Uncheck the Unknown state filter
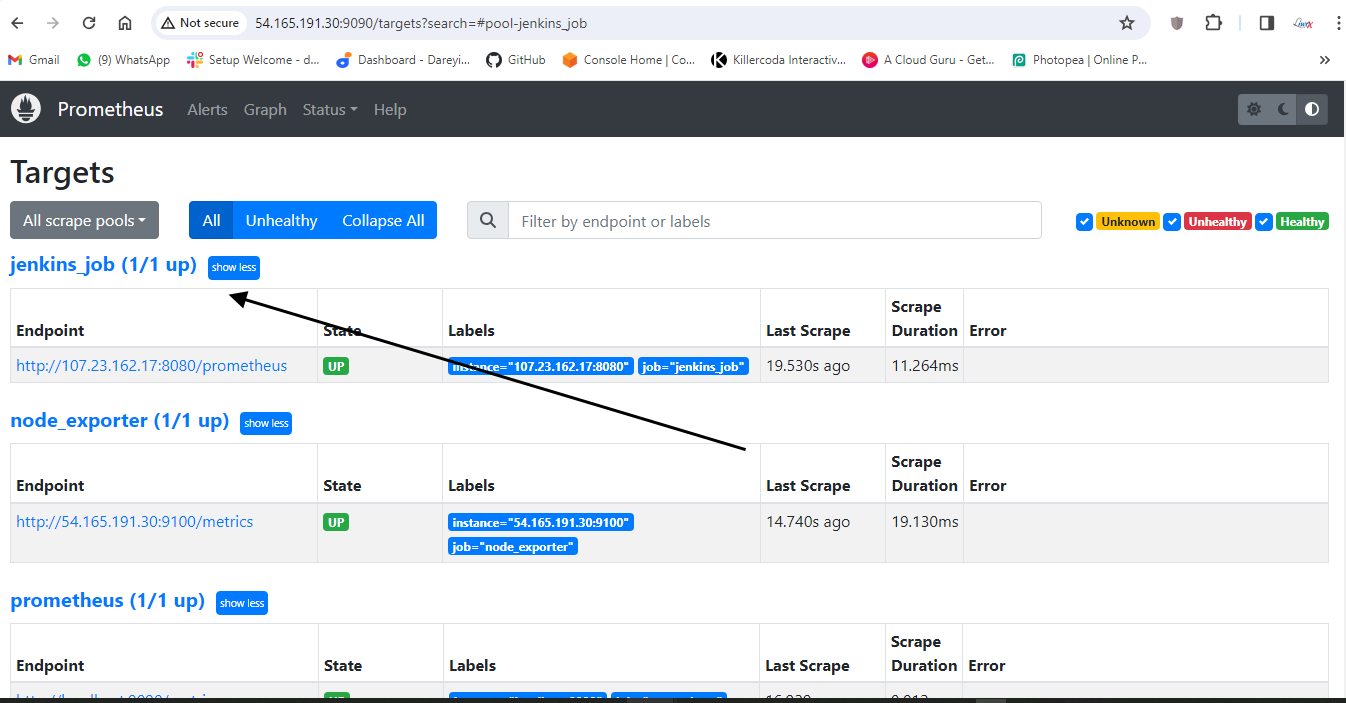The width and height of the screenshot is (1346, 703). pyautogui.click(x=1084, y=222)
